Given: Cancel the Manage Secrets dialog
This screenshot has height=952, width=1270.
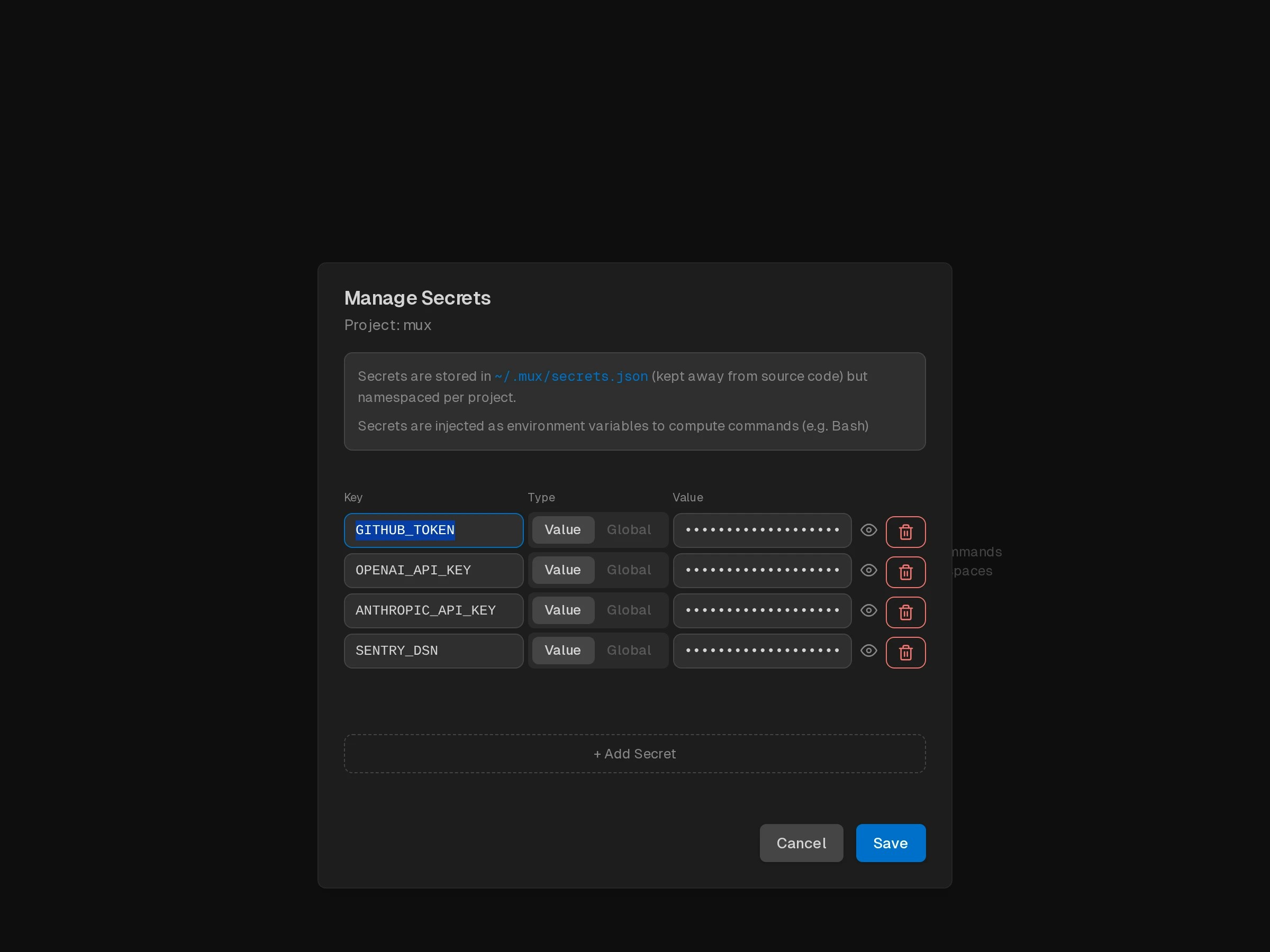Looking at the screenshot, I should pos(801,843).
